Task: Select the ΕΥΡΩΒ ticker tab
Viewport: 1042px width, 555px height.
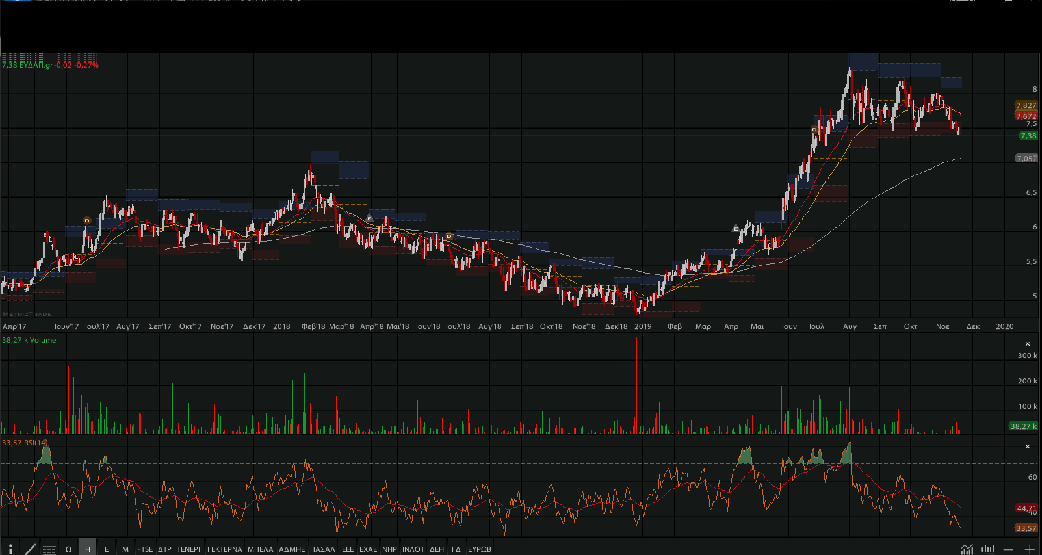Action: coord(480,548)
